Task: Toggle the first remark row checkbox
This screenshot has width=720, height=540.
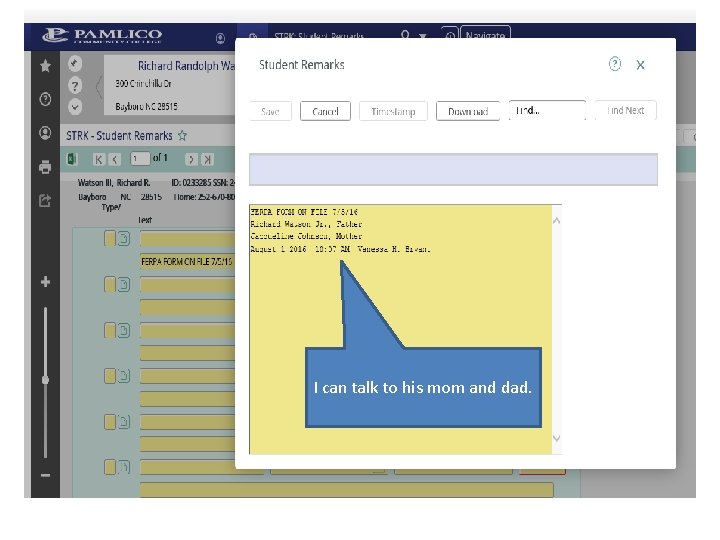Action: [x=110, y=238]
